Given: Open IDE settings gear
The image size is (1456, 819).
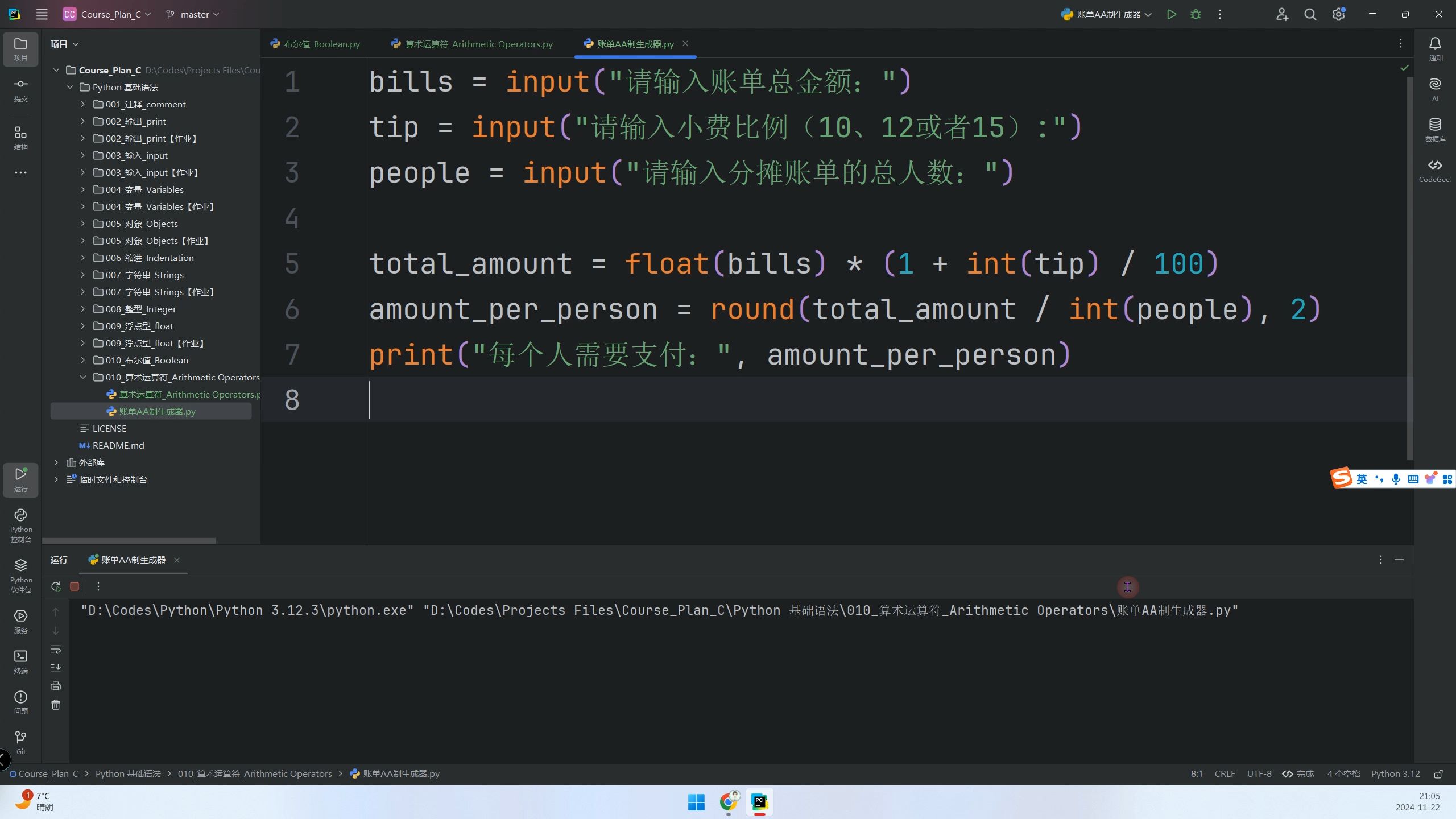Looking at the screenshot, I should tap(1338, 14).
